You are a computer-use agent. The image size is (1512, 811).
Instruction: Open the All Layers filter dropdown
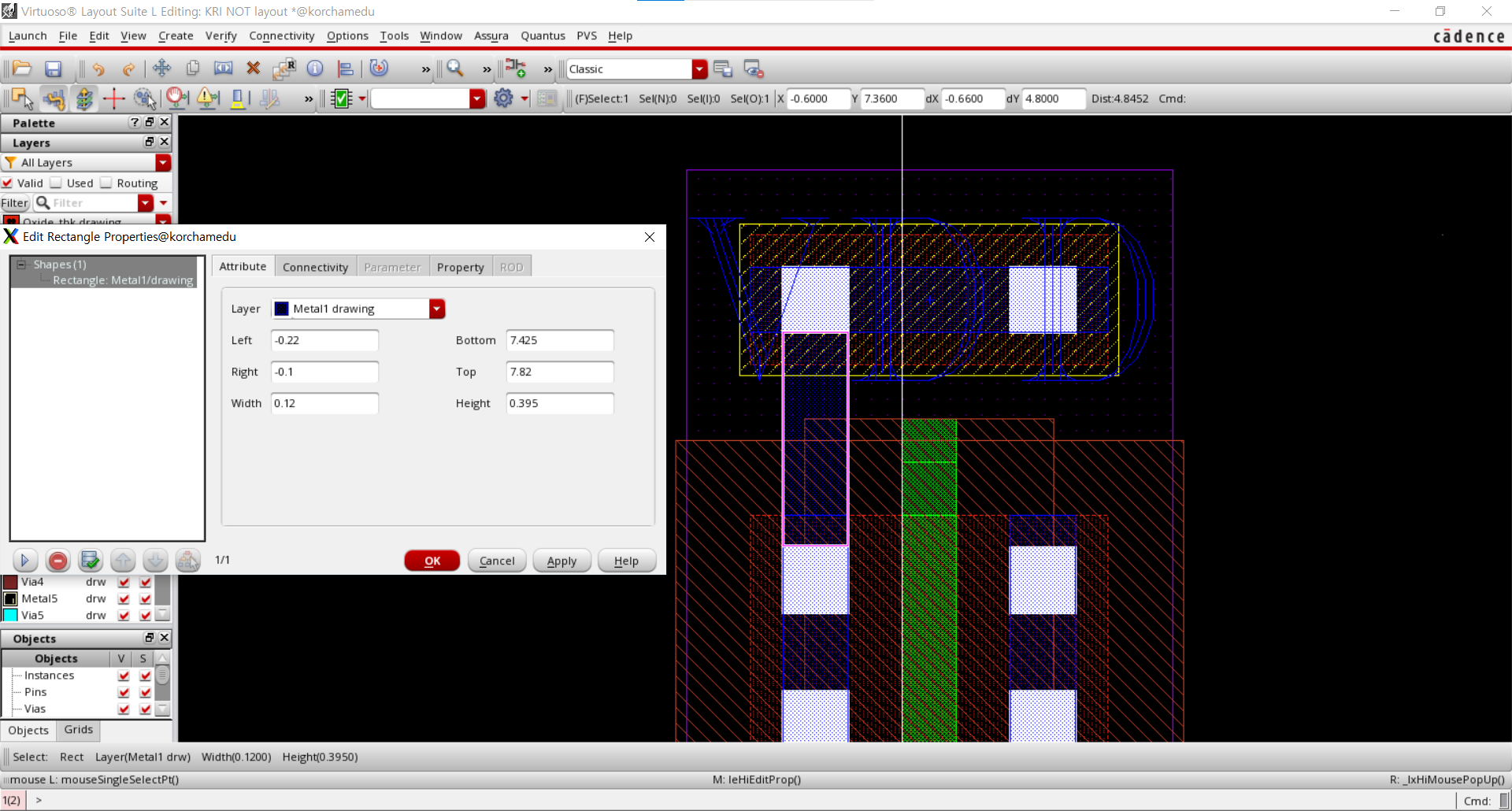pos(163,162)
